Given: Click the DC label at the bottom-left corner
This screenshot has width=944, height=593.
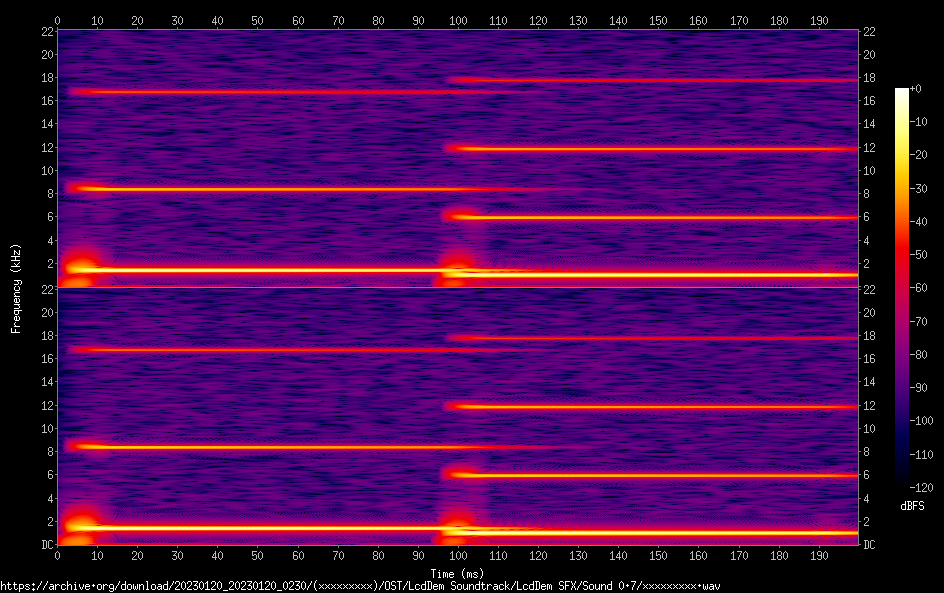Looking at the screenshot, I should coord(45,545).
